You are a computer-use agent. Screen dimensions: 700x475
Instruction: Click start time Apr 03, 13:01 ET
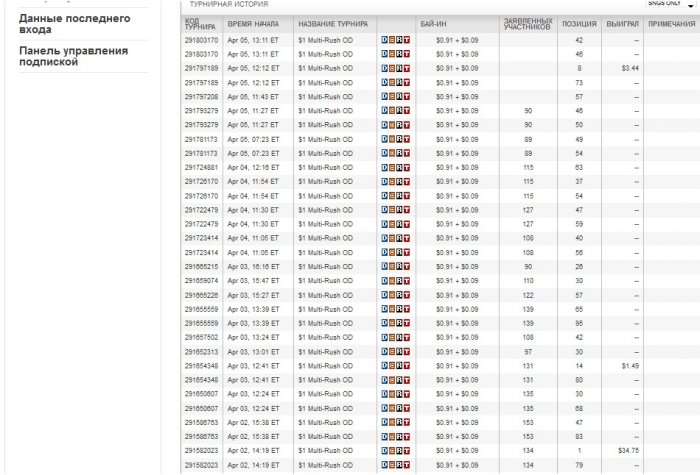pyautogui.click(x=253, y=352)
